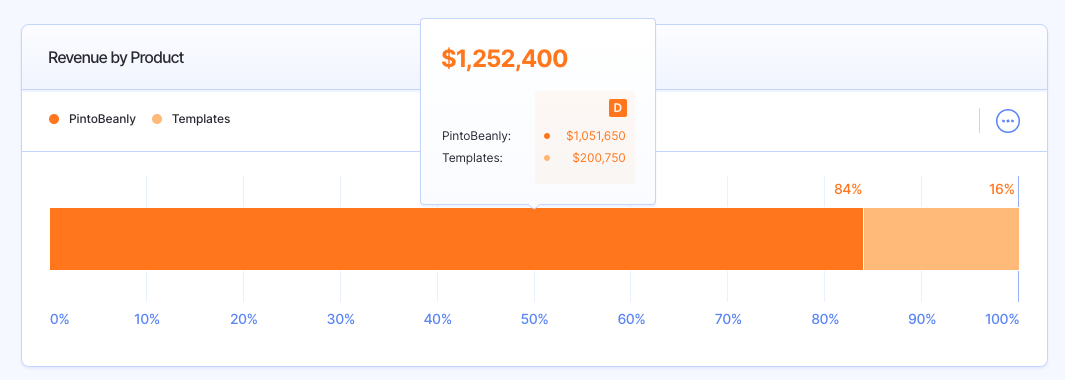
Task: Click the 16% data label
Action: click(1001, 189)
